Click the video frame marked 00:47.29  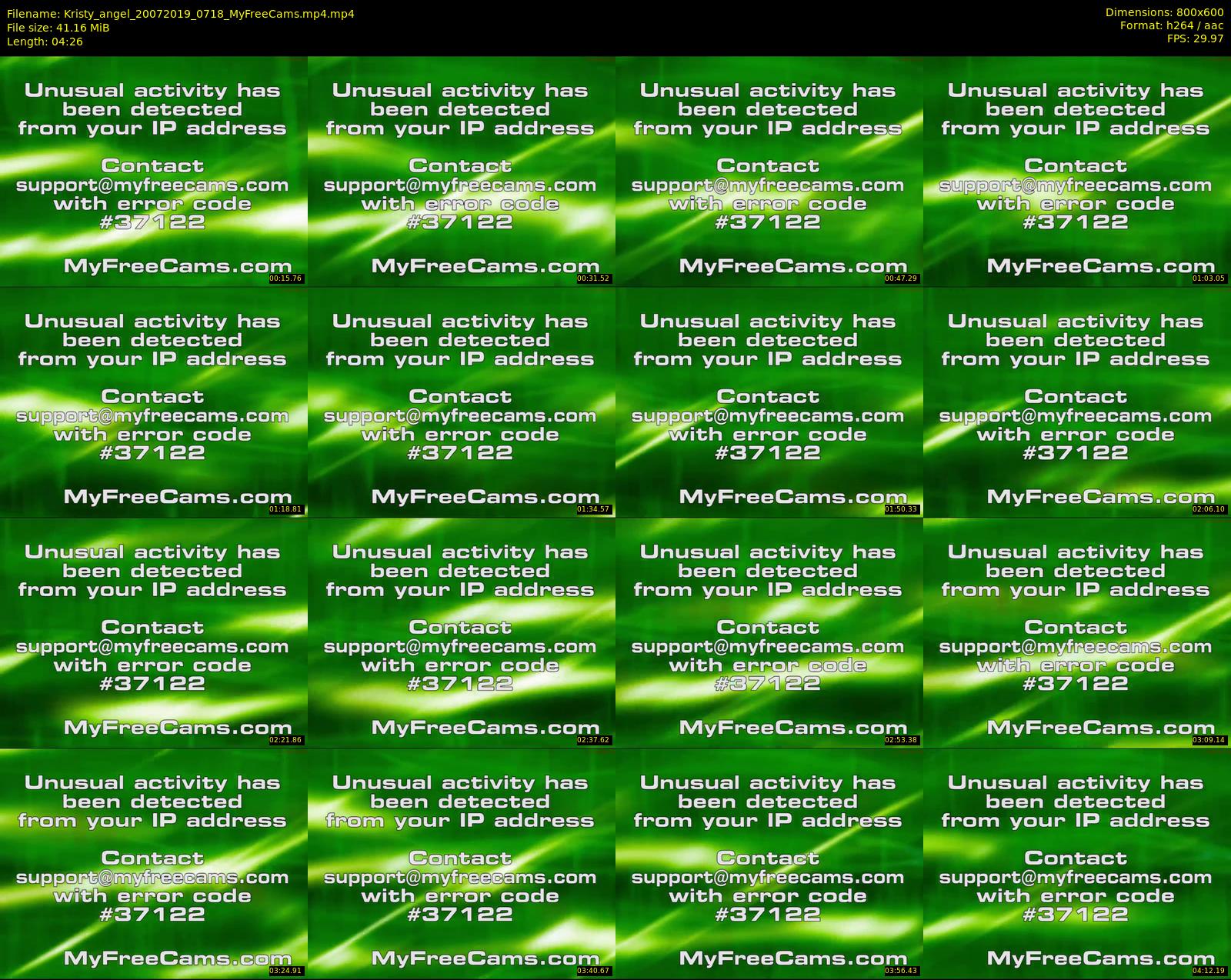click(769, 171)
